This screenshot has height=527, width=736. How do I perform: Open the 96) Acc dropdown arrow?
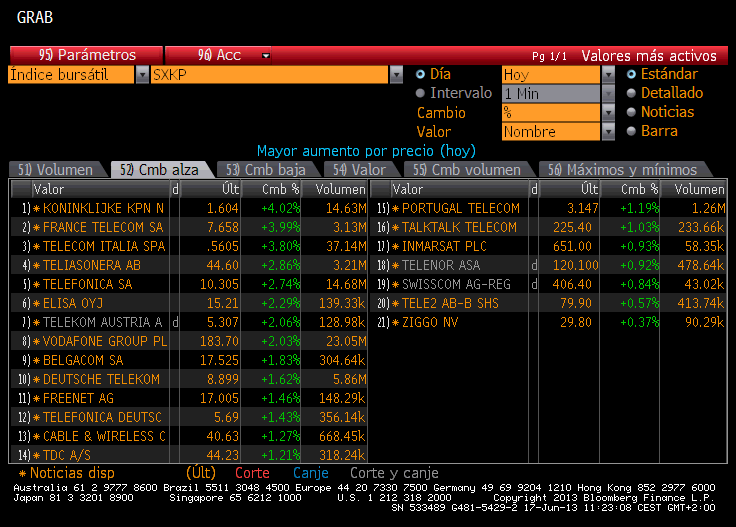266,55
